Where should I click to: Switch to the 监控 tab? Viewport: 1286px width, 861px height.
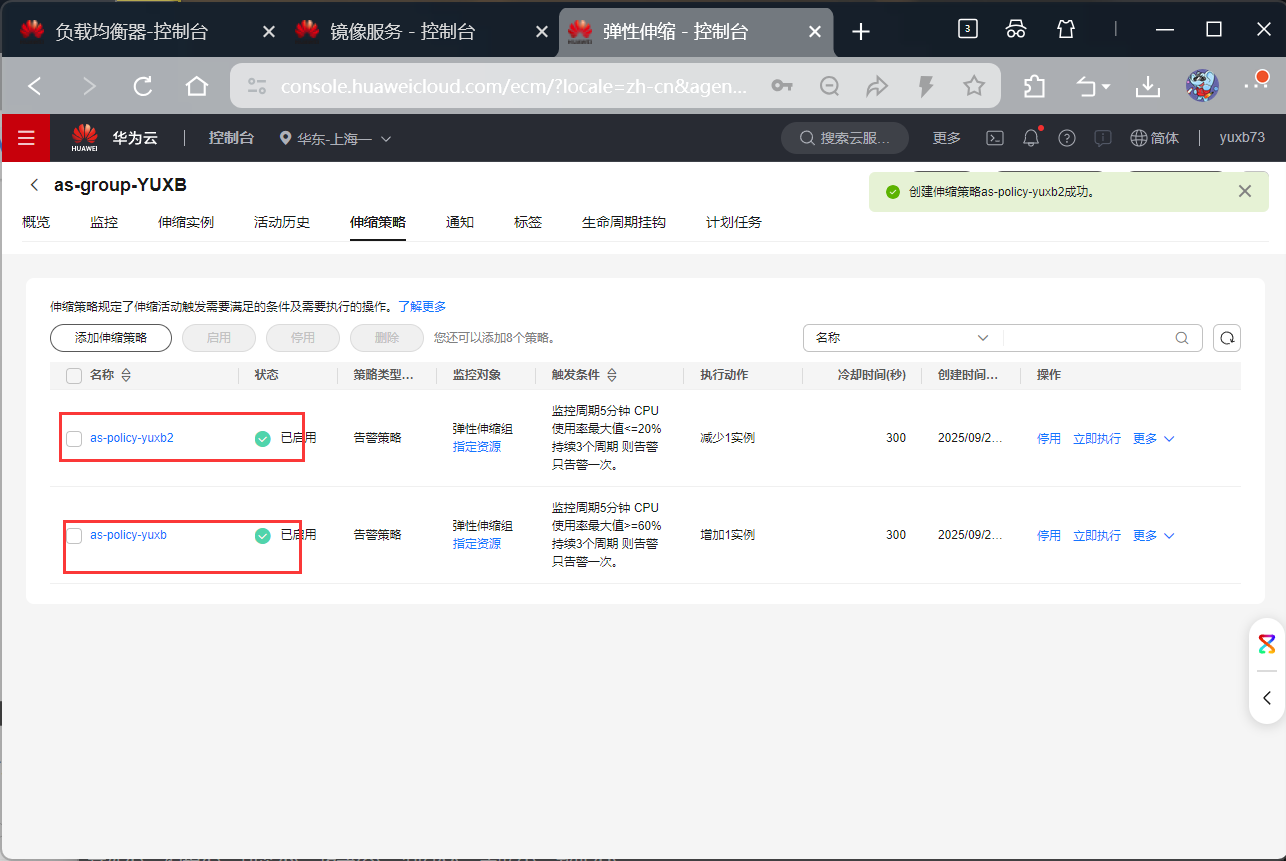click(x=104, y=222)
